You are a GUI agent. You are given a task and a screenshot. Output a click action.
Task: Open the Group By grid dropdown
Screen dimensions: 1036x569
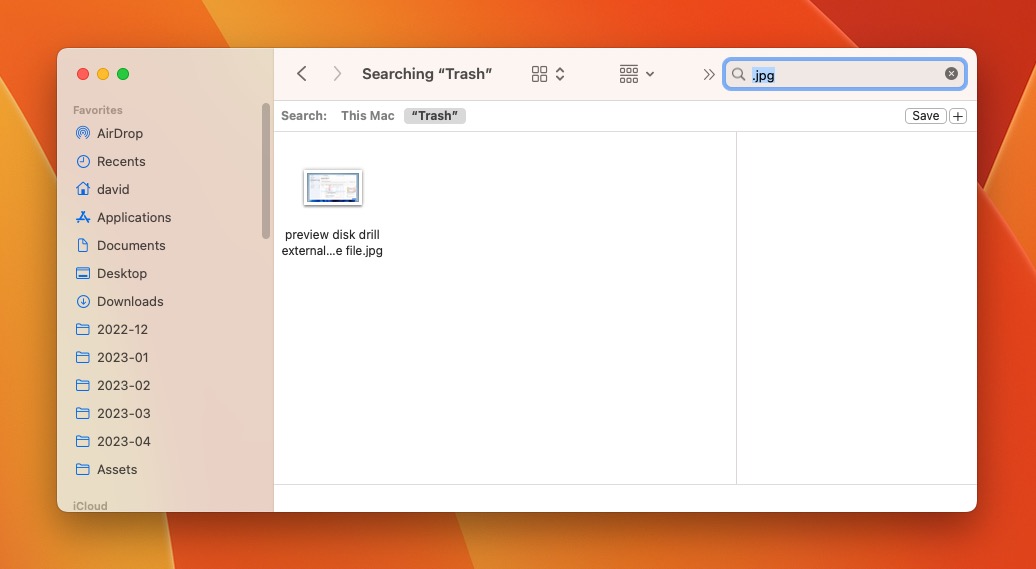point(636,74)
